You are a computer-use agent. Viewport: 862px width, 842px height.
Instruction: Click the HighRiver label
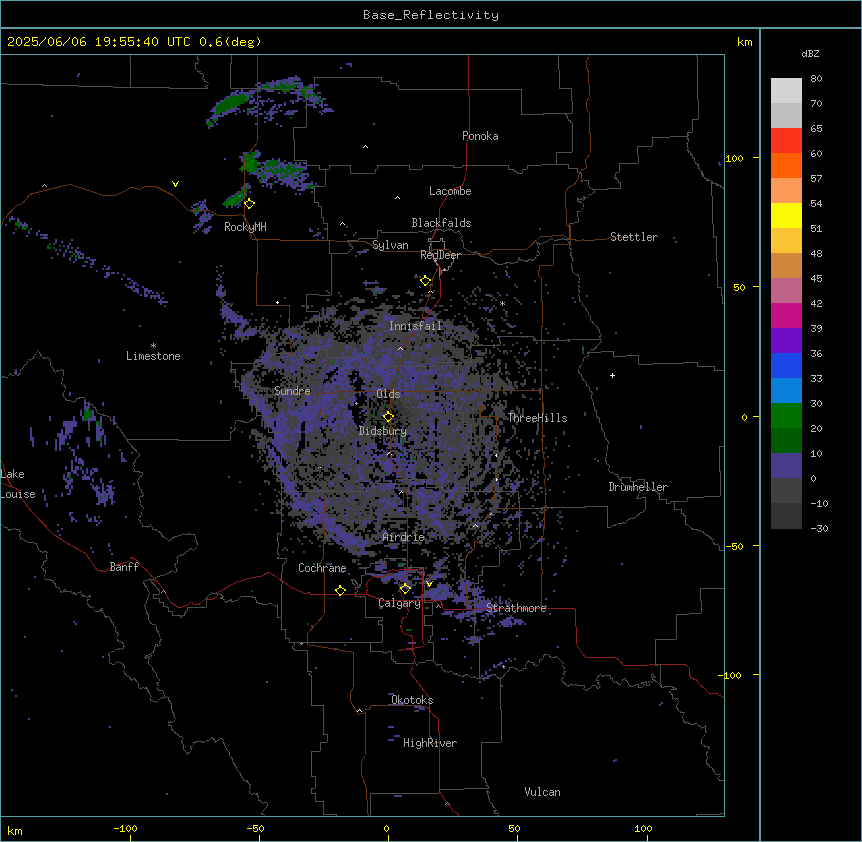(430, 743)
